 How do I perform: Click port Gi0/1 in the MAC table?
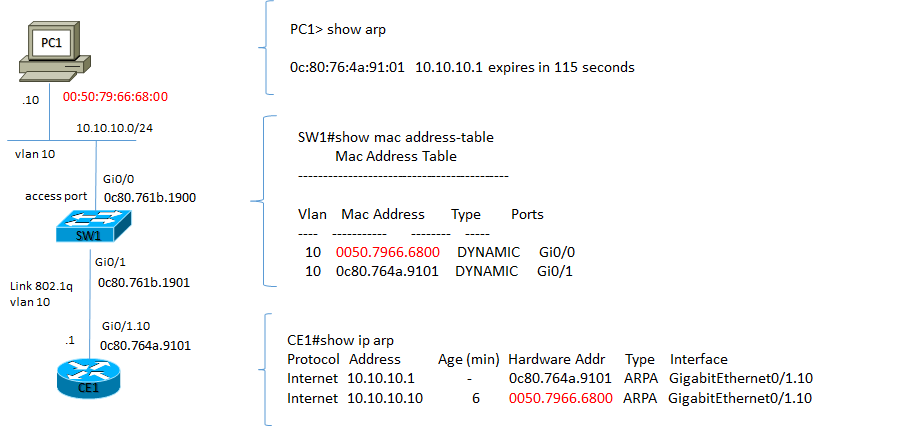coord(554,271)
